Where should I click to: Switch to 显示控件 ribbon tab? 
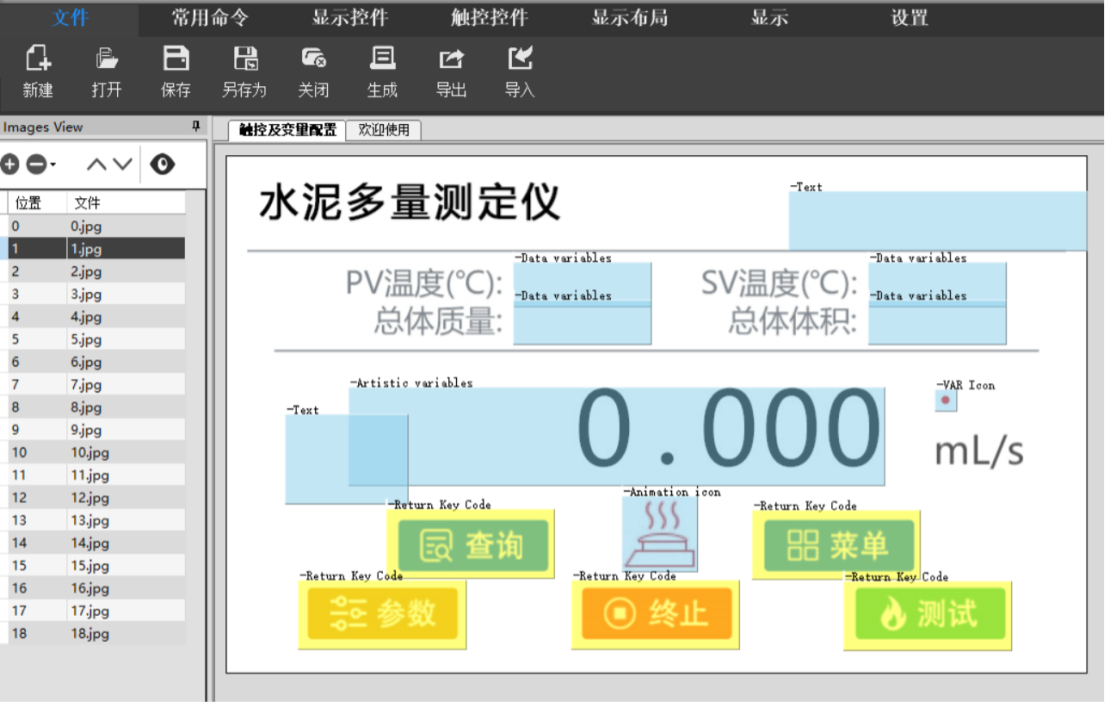(x=350, y=18)
